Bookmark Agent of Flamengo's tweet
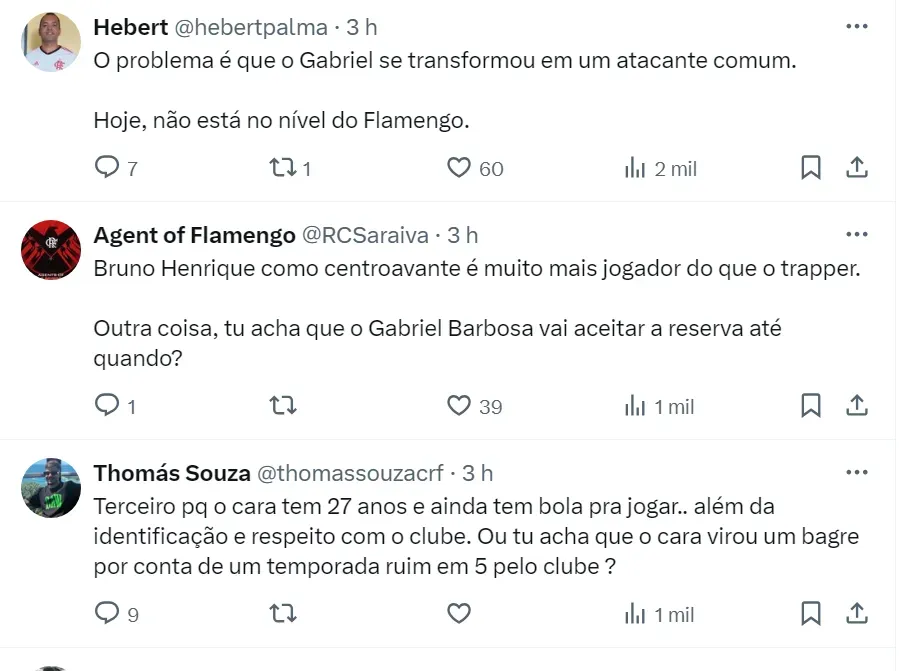 click(811, 406)
